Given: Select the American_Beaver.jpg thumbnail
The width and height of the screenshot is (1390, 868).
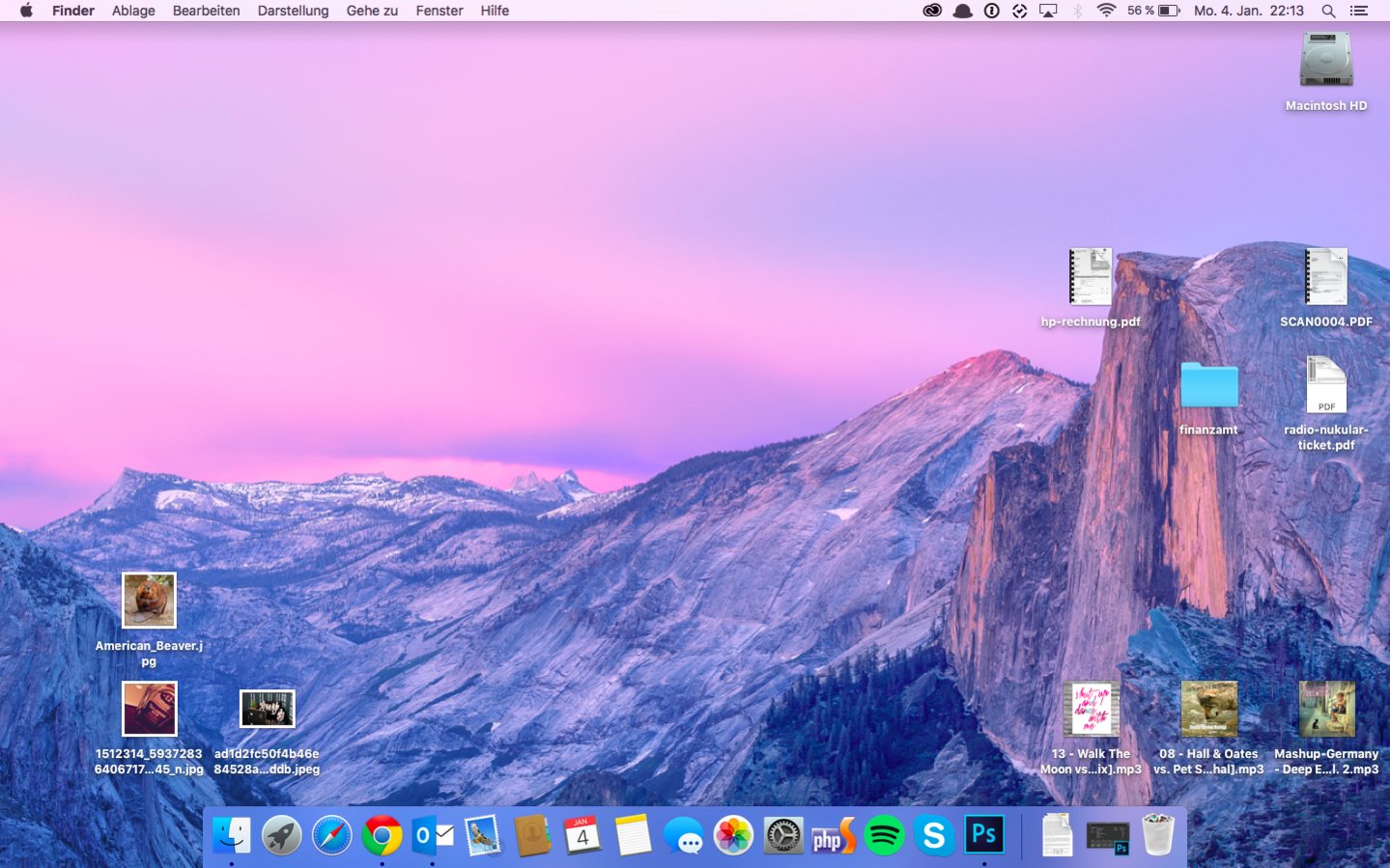Looking at the screenshot, I should (x=149, y=600).
